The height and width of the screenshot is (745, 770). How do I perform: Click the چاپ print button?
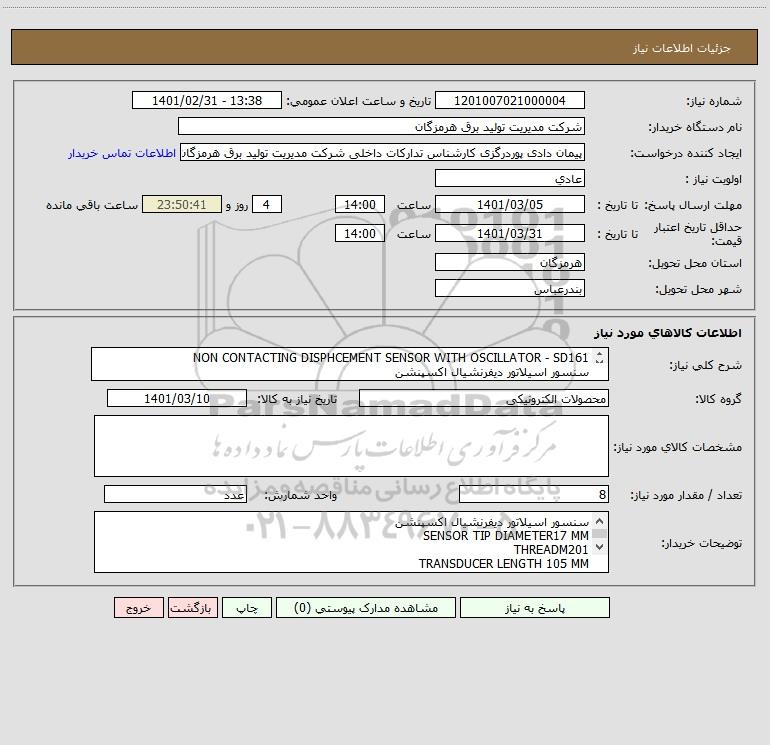[247, 607]
